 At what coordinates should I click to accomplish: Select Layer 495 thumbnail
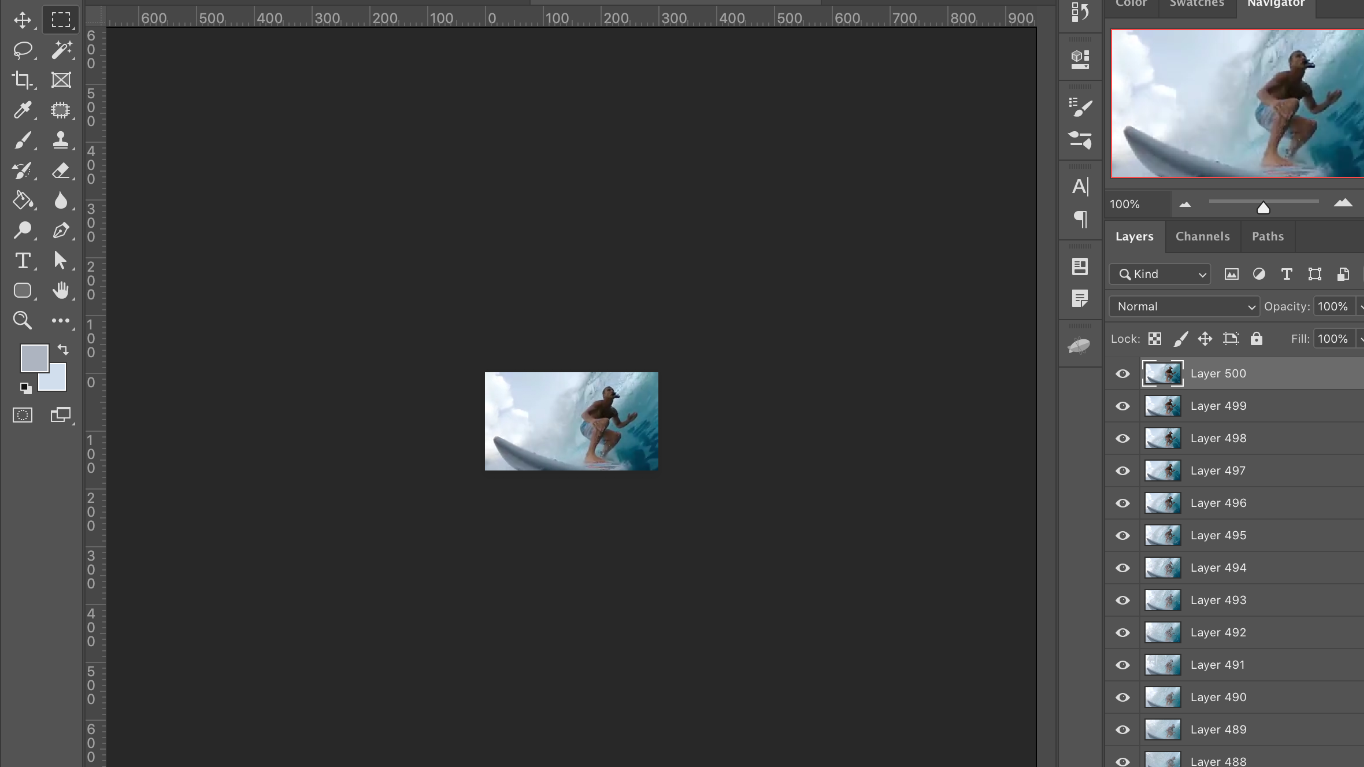(1162, 535)
